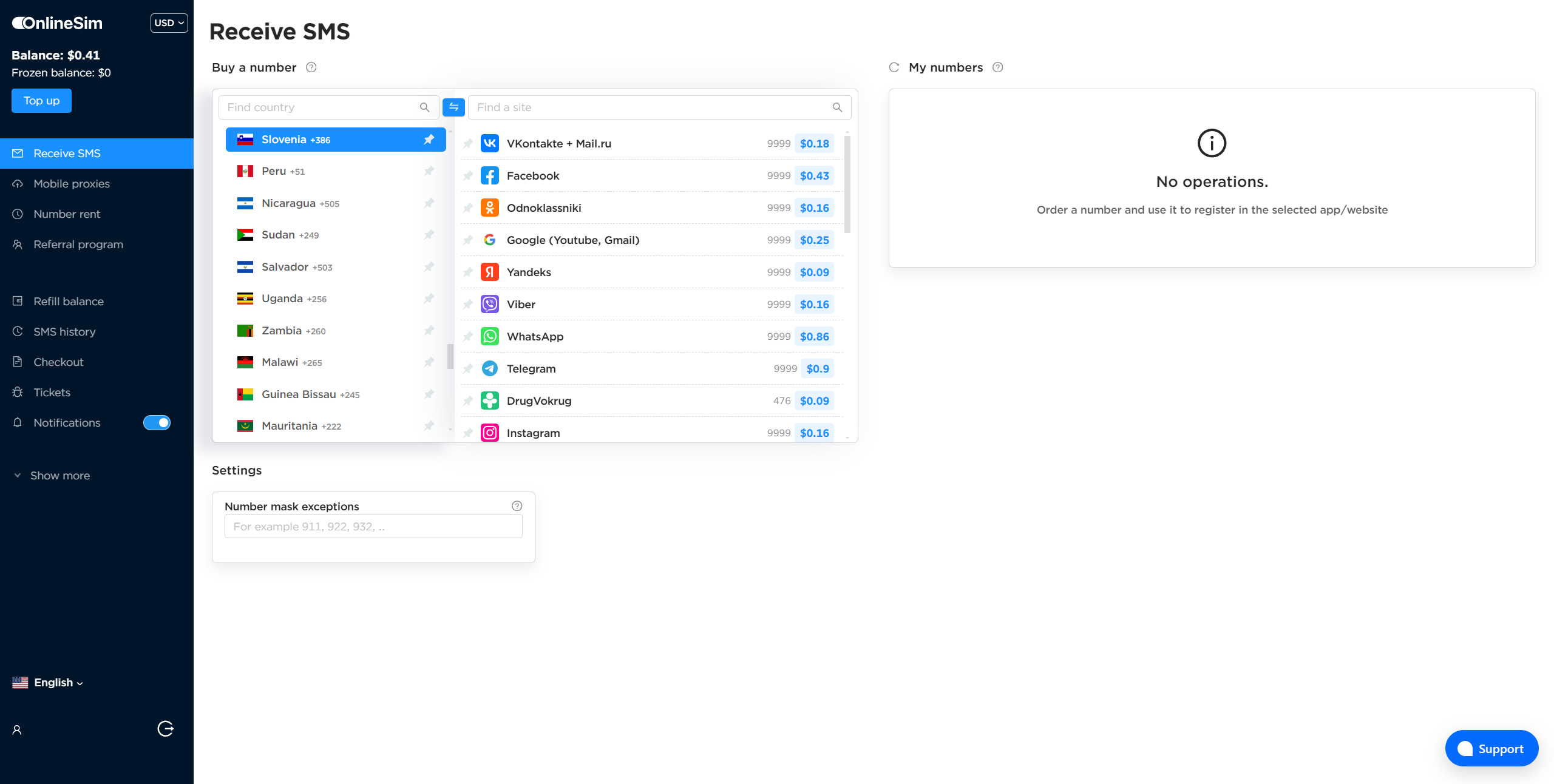The width and height of the screenshot is (1554, 784).
Task: Open the Buy a number help tooltip
Action: [311, 67]
